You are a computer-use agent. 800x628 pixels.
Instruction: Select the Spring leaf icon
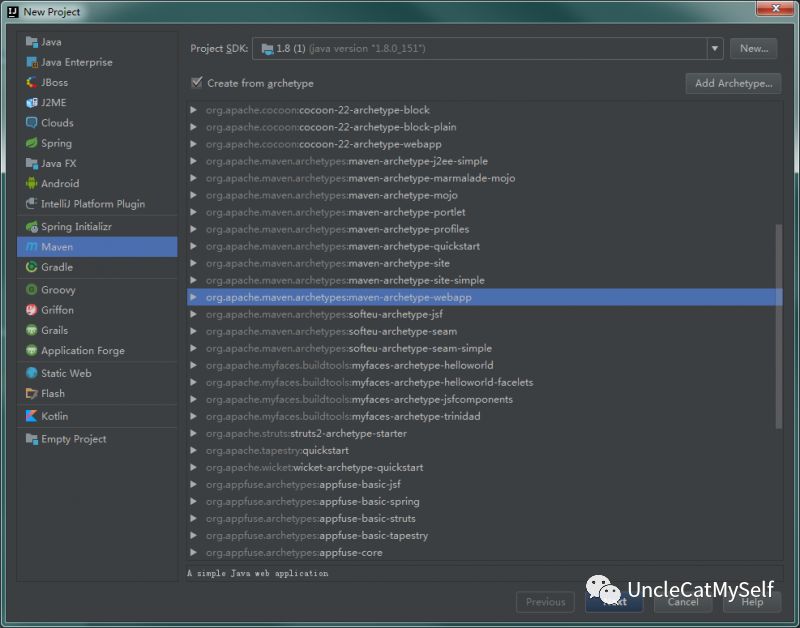point(32,143)
